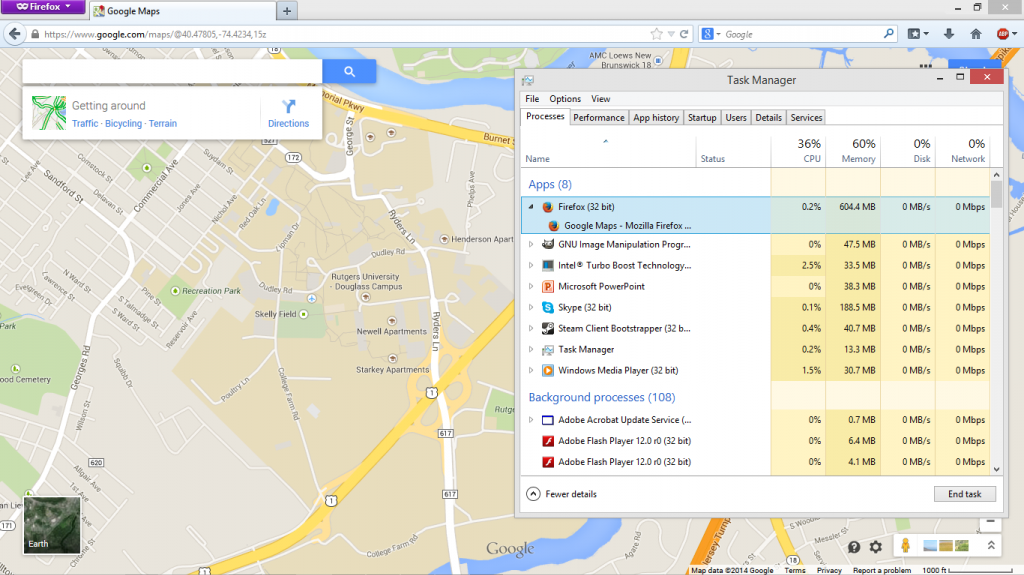Switch to the Details tab
1024x575 pixels.
pos(769,118)
